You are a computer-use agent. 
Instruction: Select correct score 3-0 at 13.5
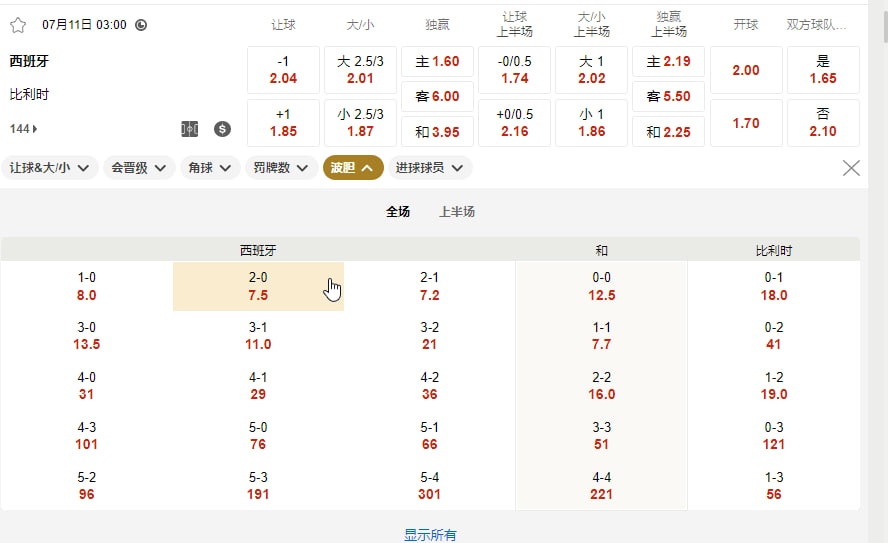tap(86, 336)
